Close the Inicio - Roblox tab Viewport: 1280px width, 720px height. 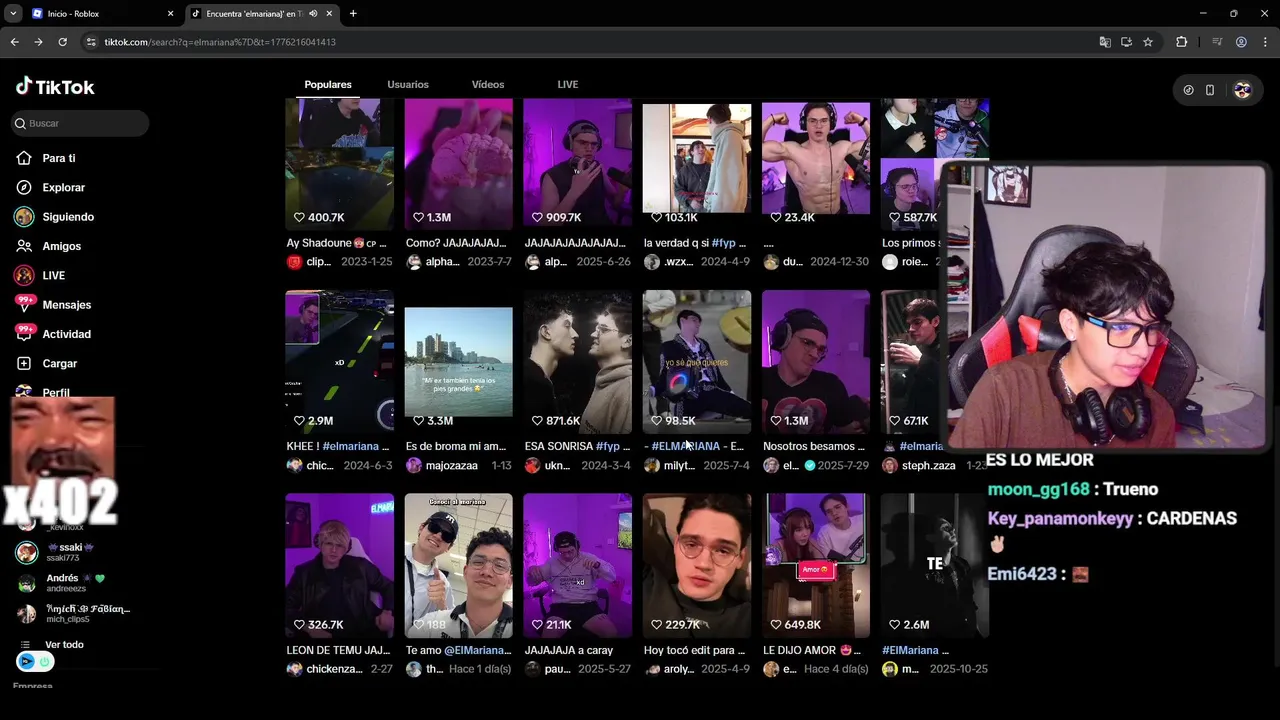[x=170, y=14]
